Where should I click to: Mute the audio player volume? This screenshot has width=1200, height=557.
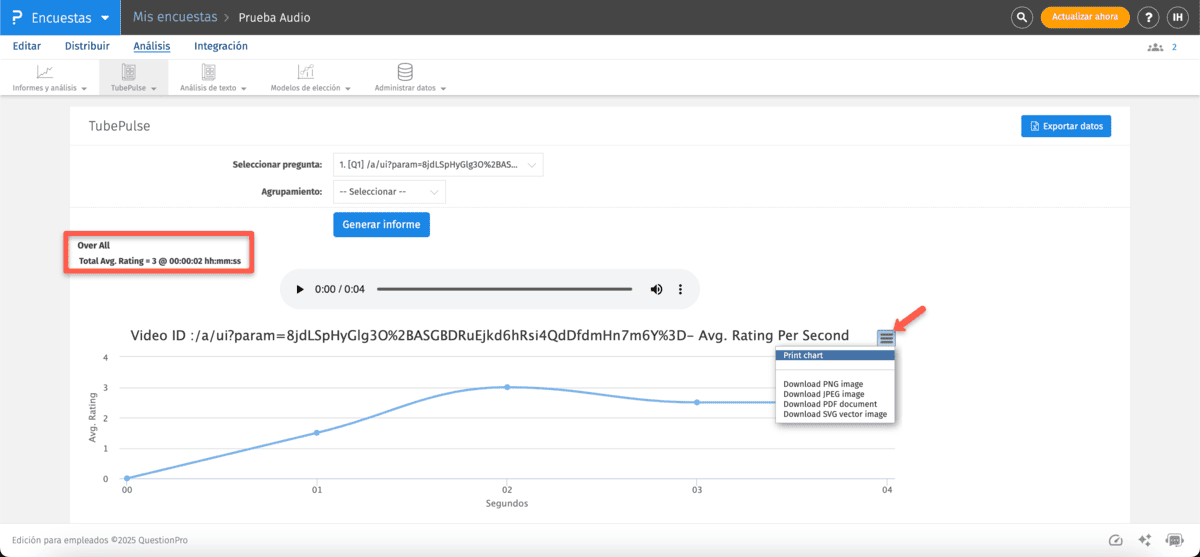(x=657, y=289)
